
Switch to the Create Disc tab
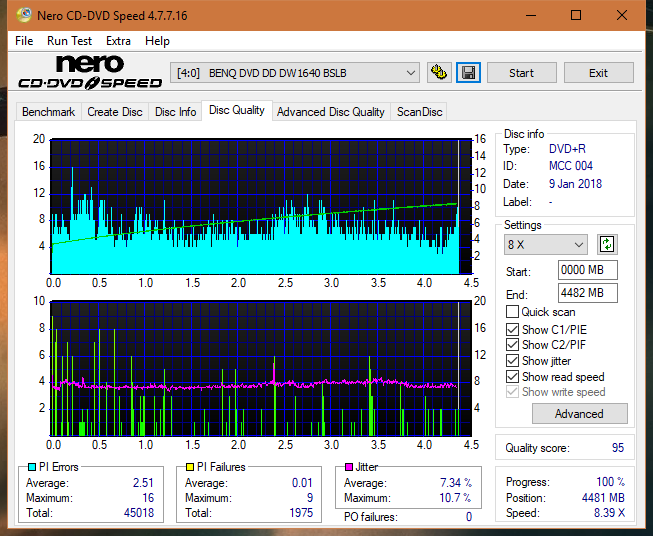115,112
